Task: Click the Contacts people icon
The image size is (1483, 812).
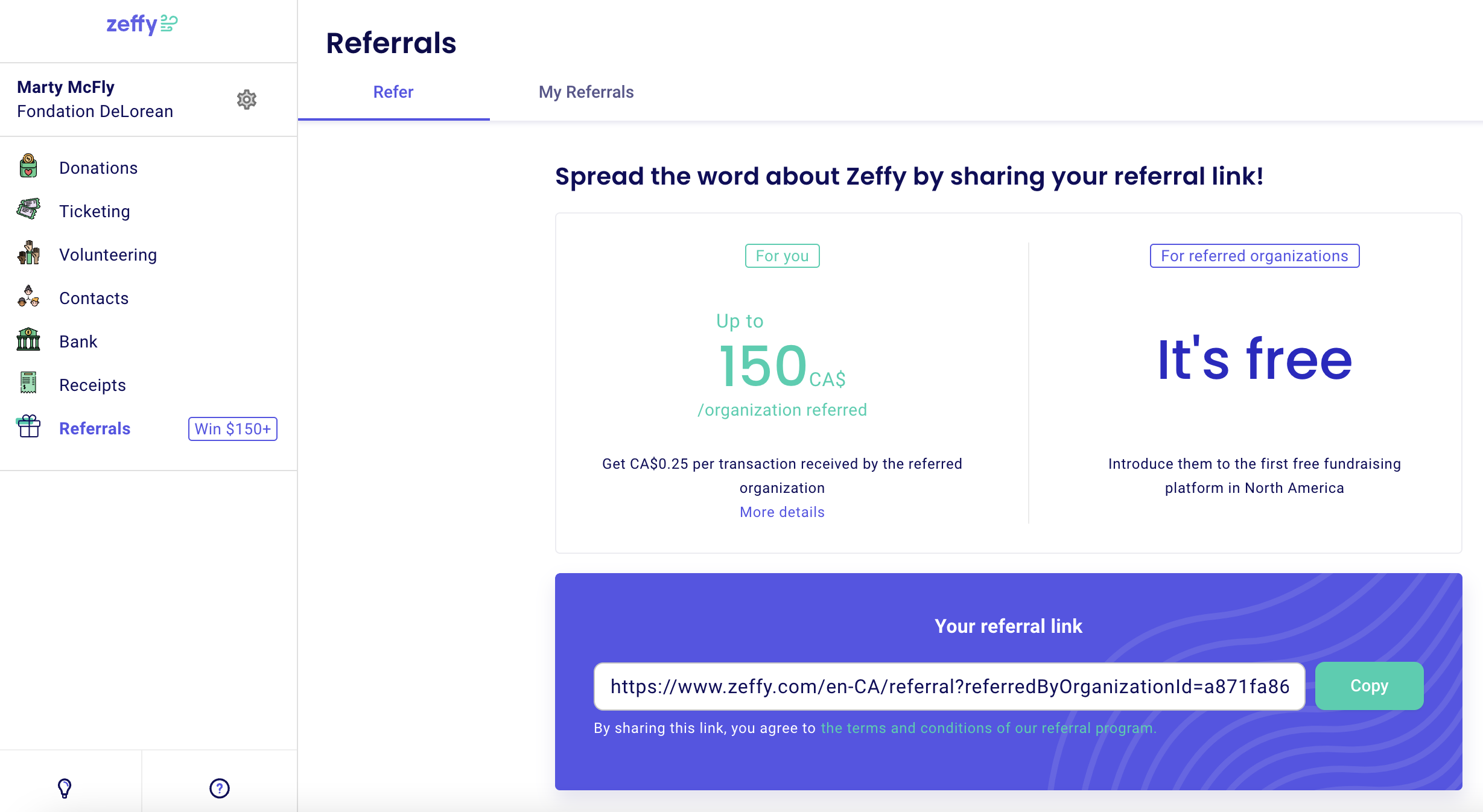Action: click(x=28, y=297)
